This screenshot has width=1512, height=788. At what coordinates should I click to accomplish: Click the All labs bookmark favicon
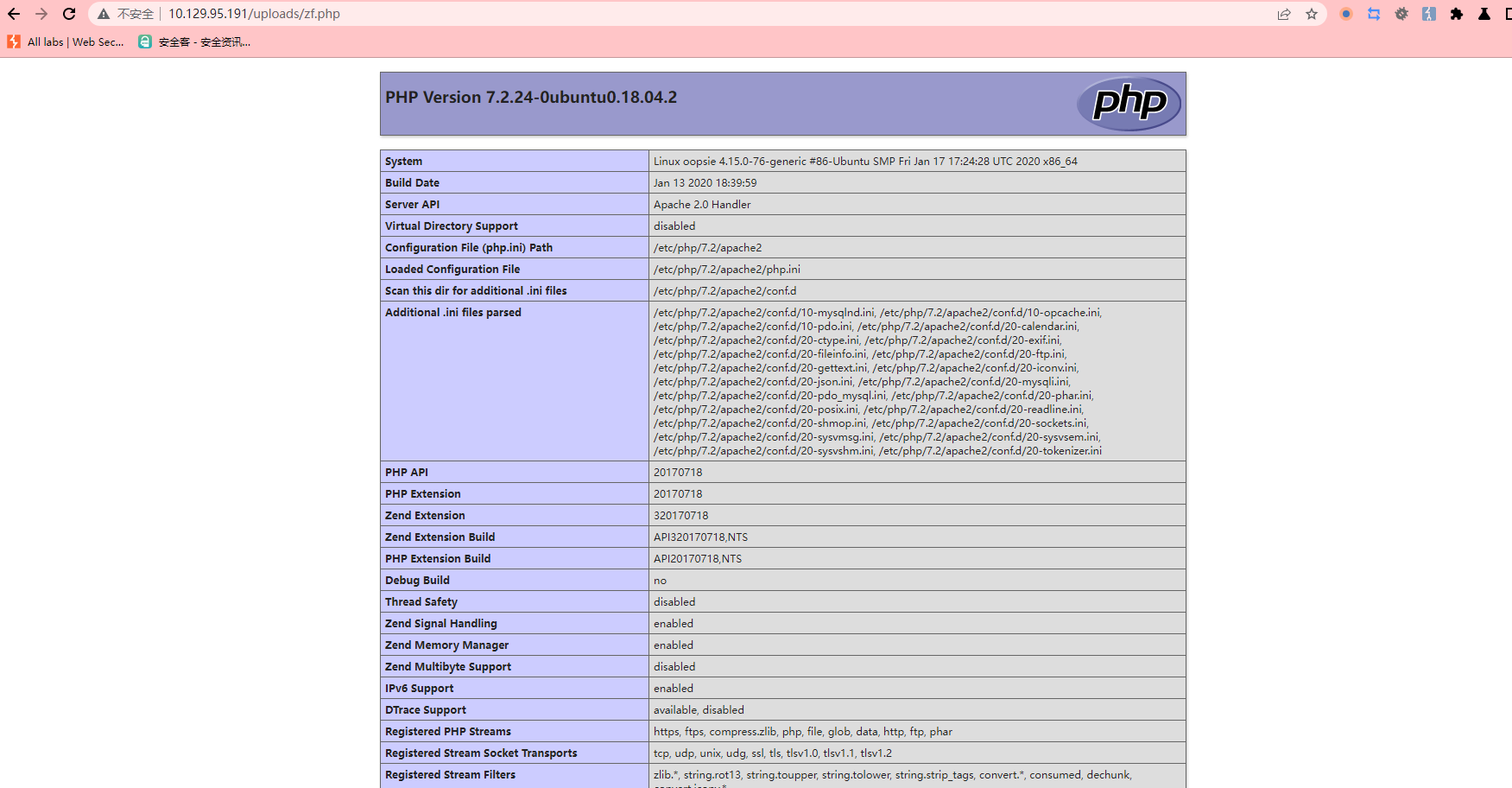(14, 41)
